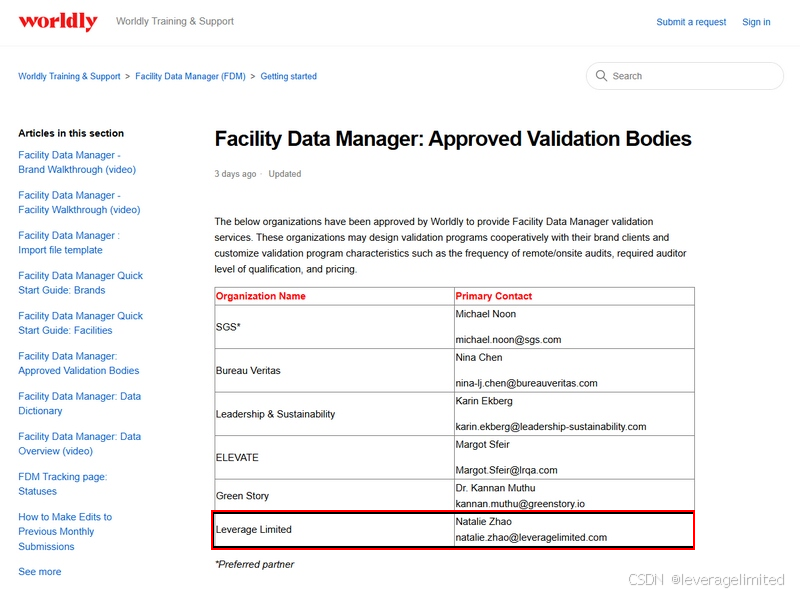
Task: Focus the Search input field
Action: tap(685, 76)
